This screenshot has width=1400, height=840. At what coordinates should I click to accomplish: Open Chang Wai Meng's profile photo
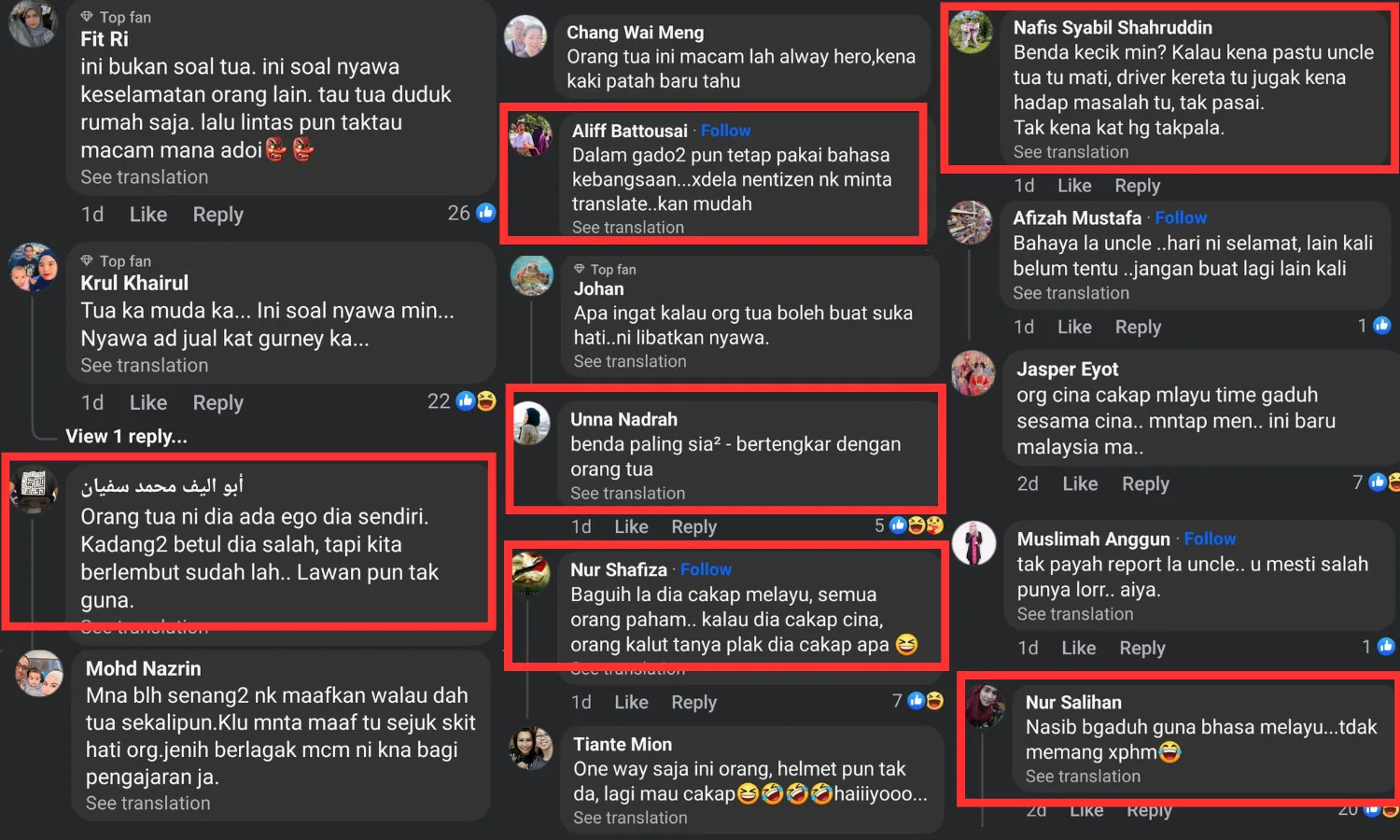(x=525, y=37)
